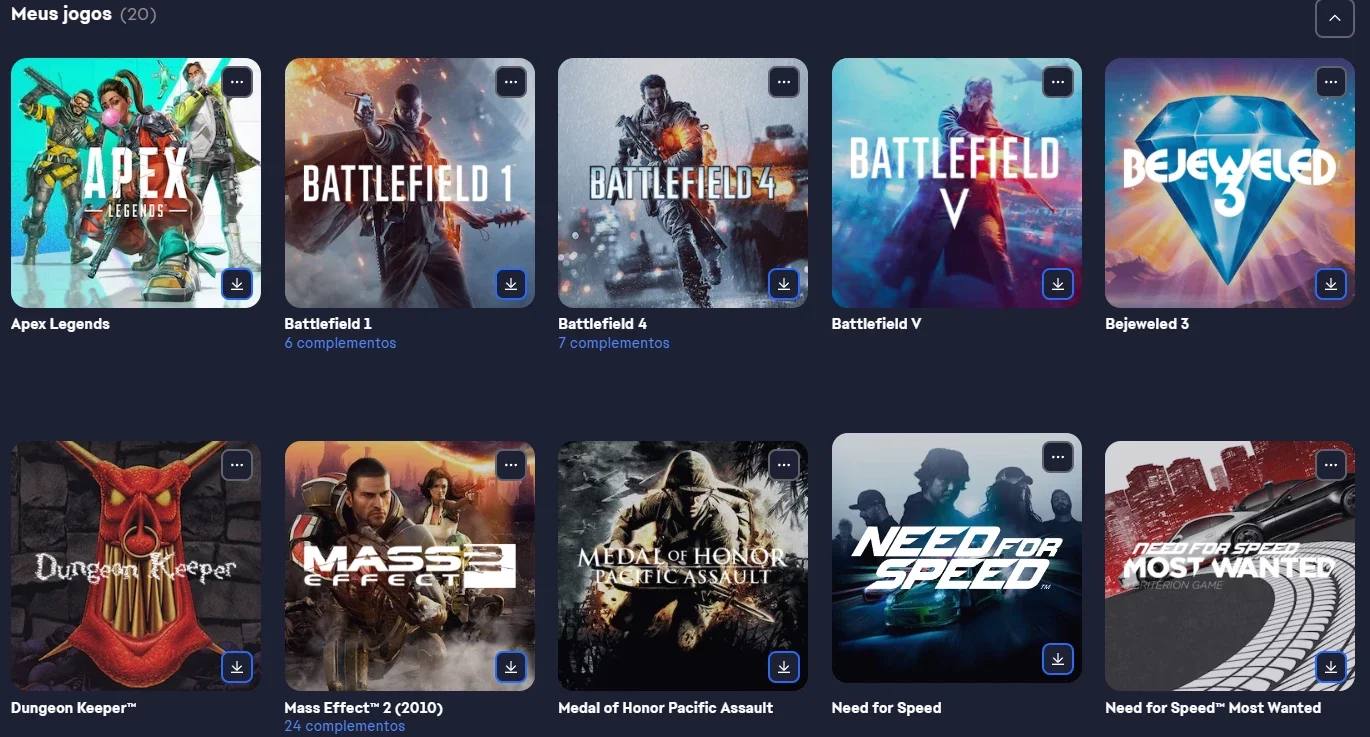Open the three-dot menu on Medal of Honor

pyautogui.click(x=784, y=465)
